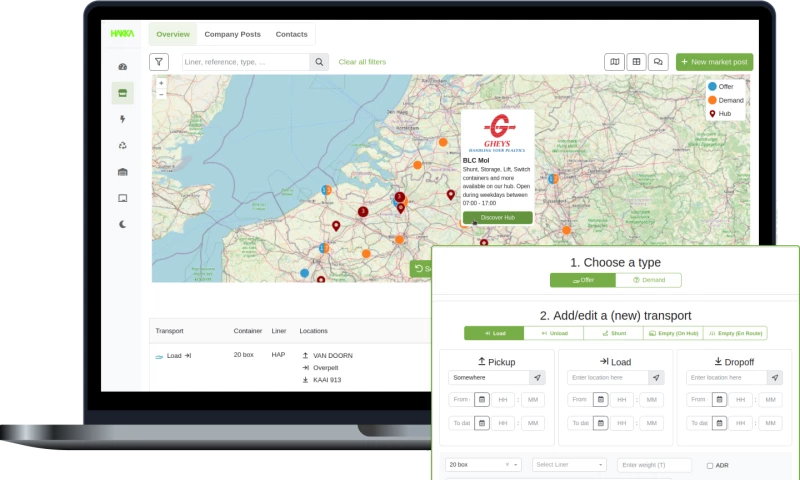Toggle dark mode with the moon icon
The height and width of the screenshot is (480, 800).
(x=122, y=224)
